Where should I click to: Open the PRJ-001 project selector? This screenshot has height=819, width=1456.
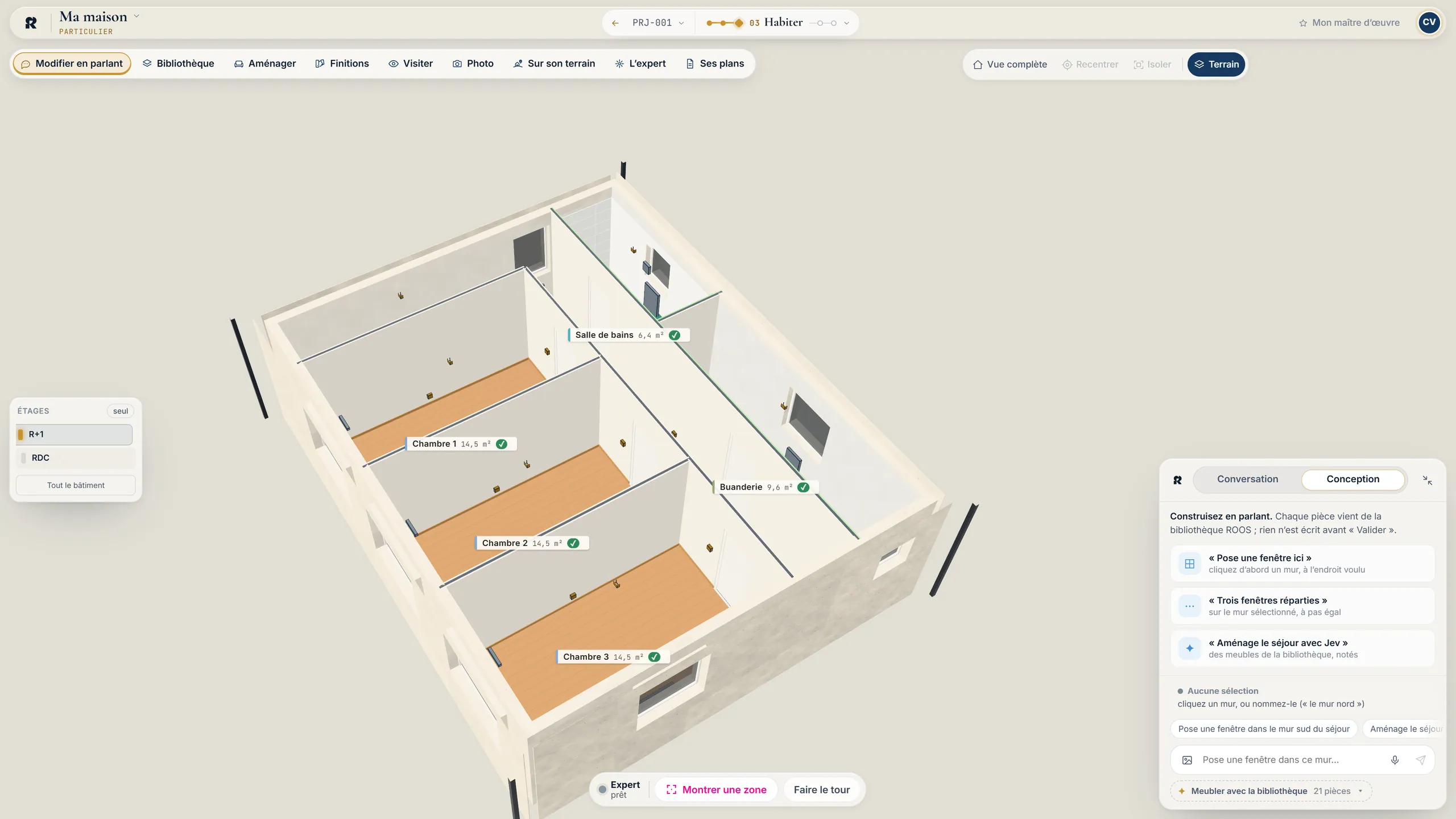(658, 23)
